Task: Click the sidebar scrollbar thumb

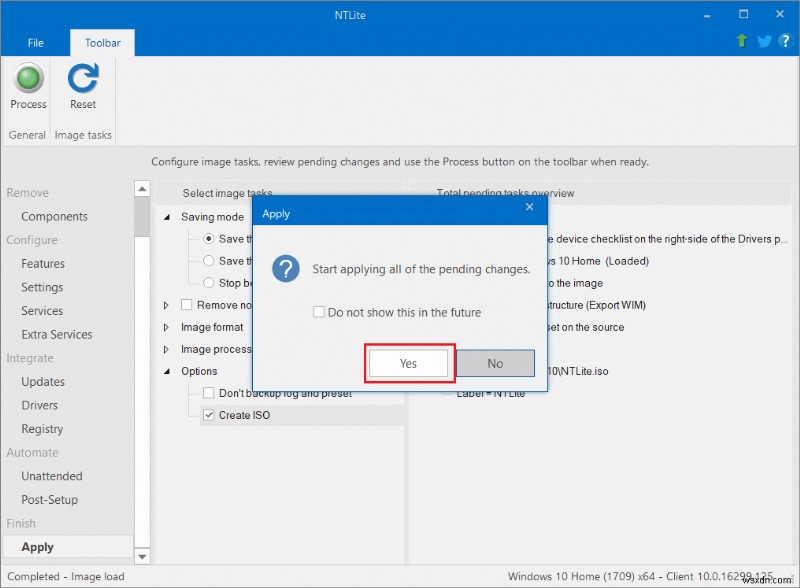Action: pyautogui.click(x=142, y=217)
